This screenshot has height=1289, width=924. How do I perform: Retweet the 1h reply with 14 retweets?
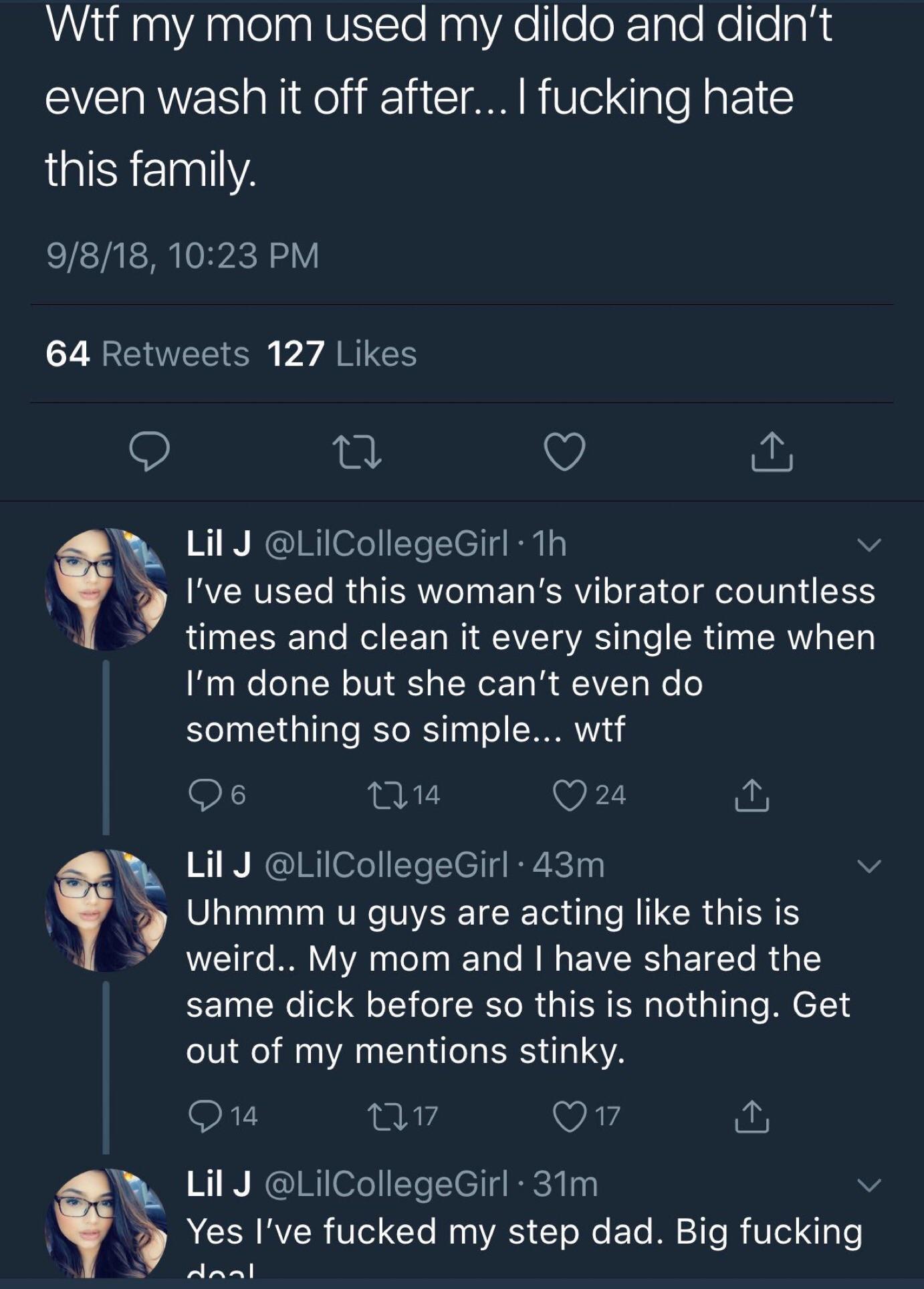pos(382,795)
